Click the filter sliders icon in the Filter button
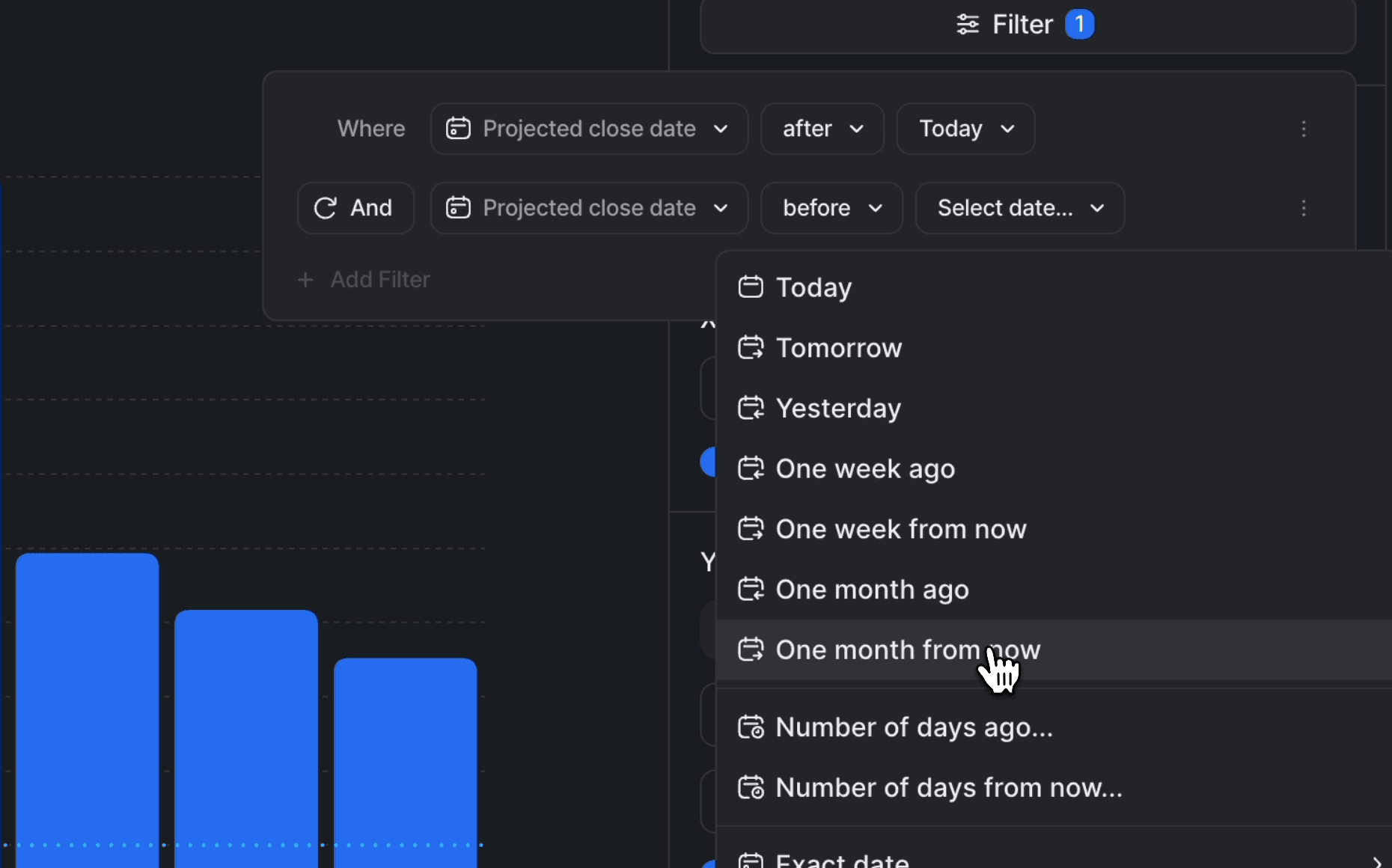Viewport: 1392px width, 868px height. click(x=967, y=25)
